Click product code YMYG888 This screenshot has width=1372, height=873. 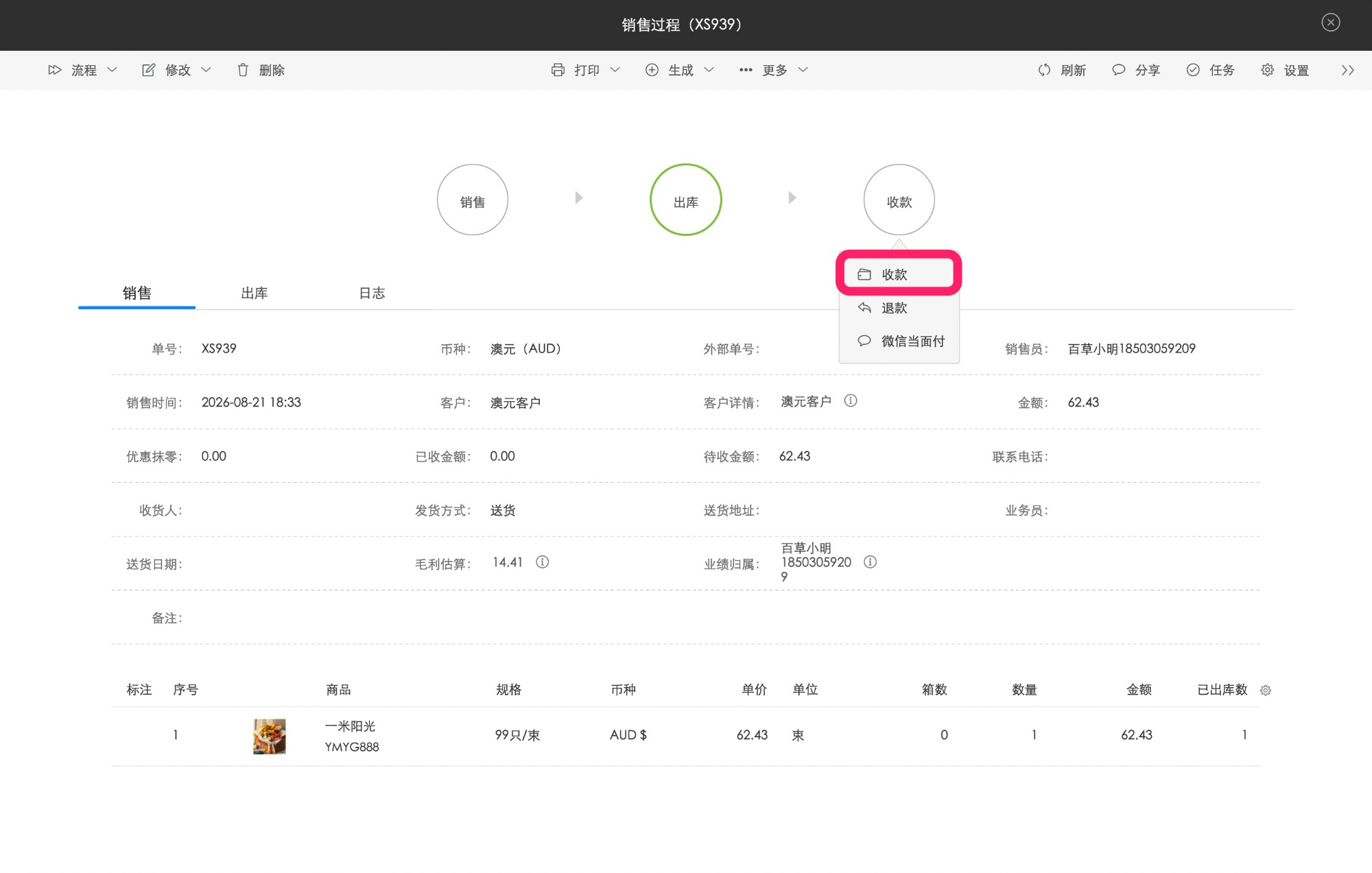pos(352,747)
